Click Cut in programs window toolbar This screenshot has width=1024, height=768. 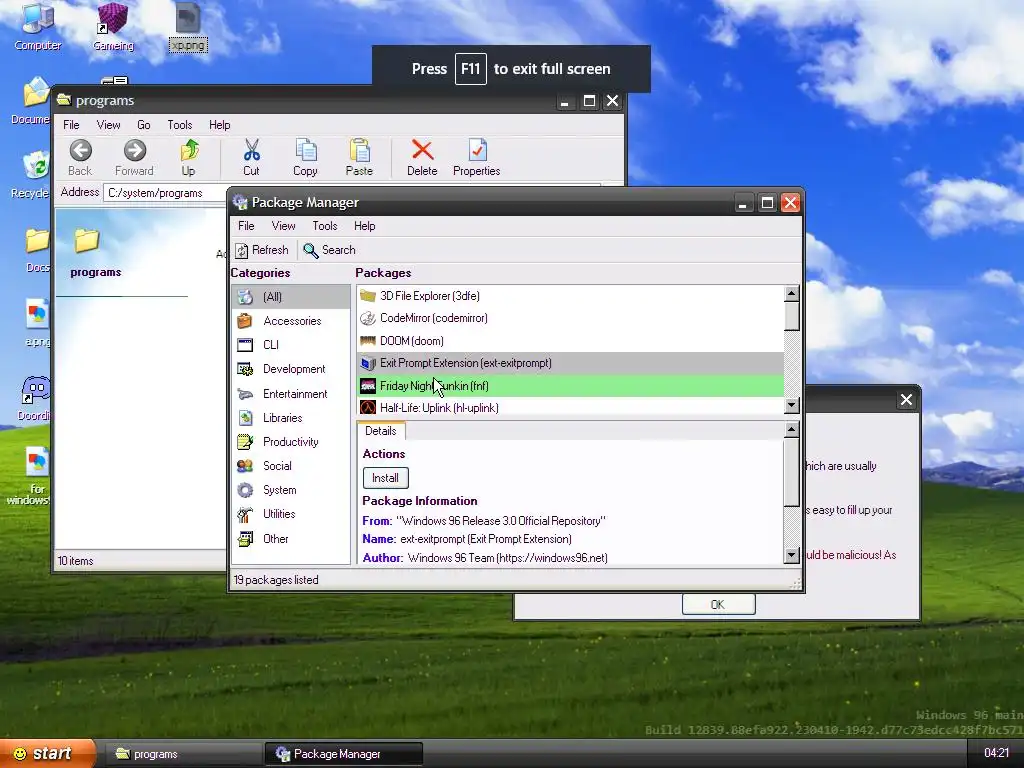(251, 158)
